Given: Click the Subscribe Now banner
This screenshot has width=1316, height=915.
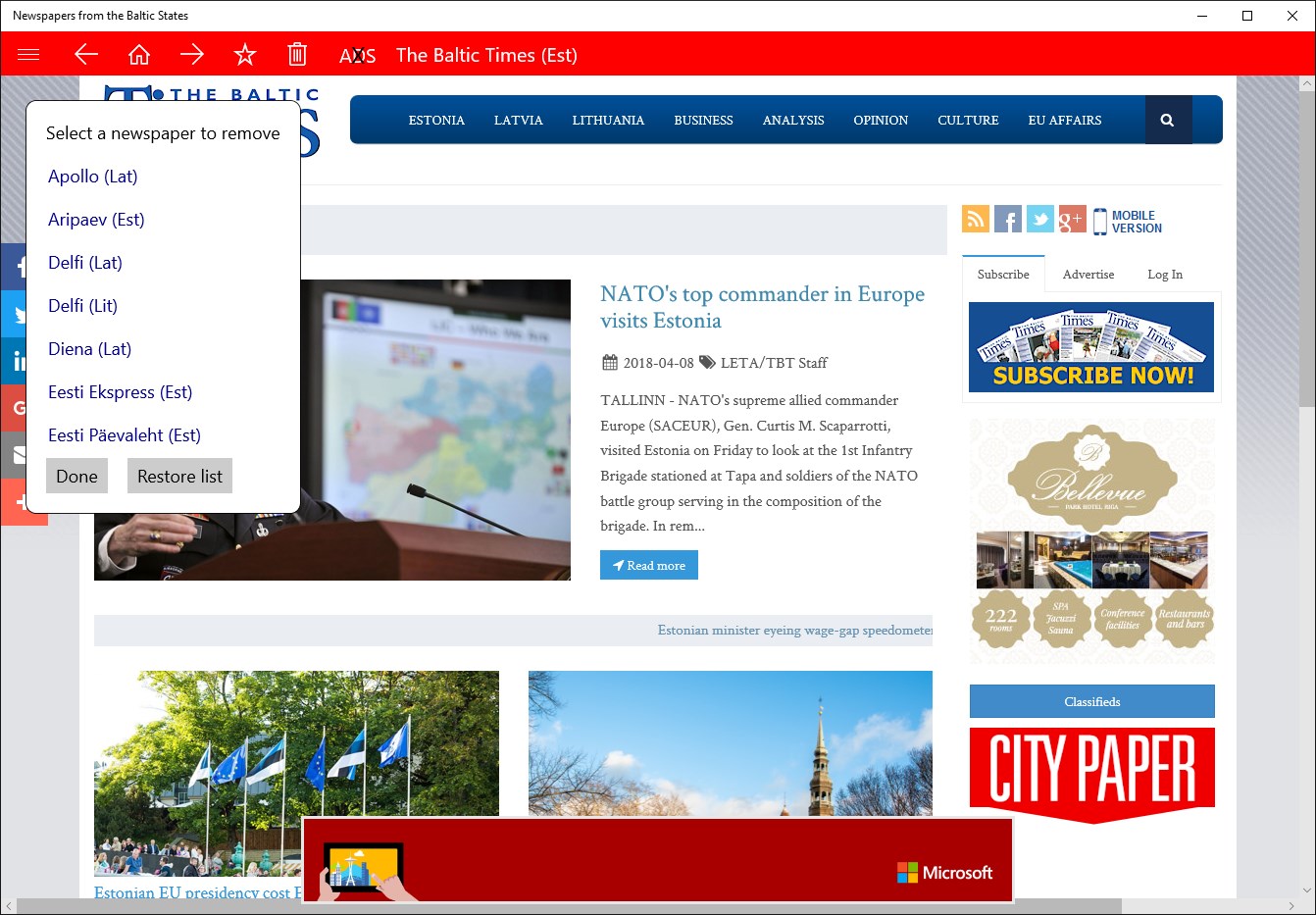Looking at the screenshot, I should pyautogui.click(x=1091, y=347).
